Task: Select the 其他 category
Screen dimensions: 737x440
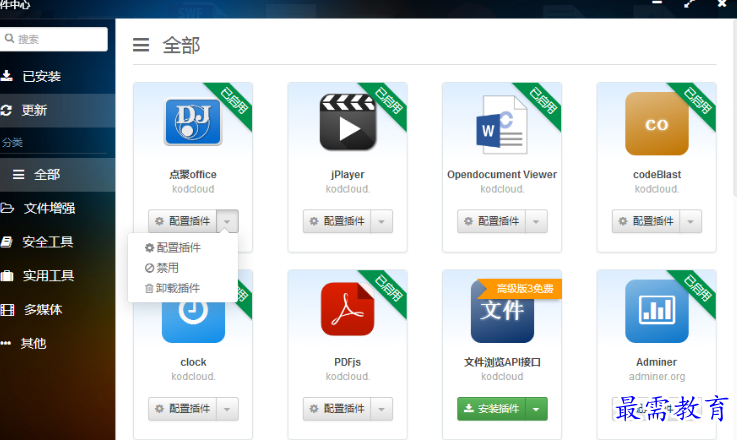Action: (x=57, y=344)
